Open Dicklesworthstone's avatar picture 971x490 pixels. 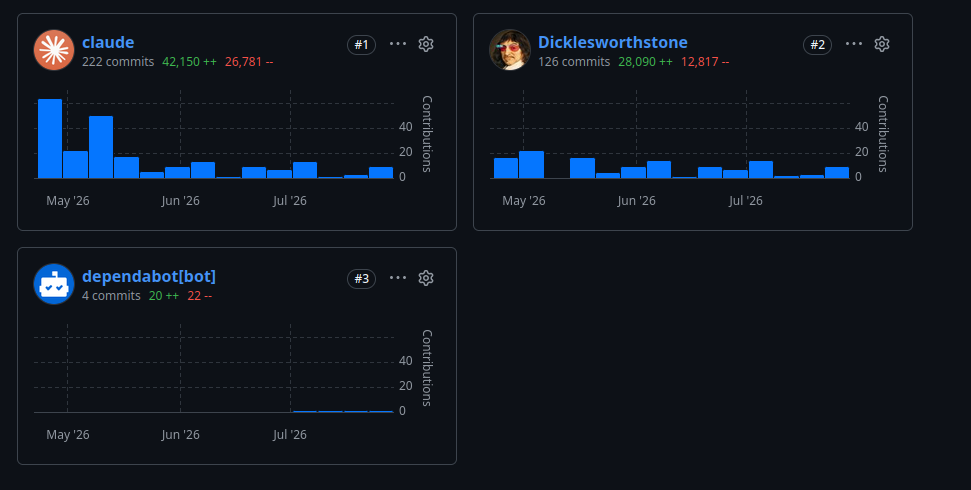pos(510,50)
